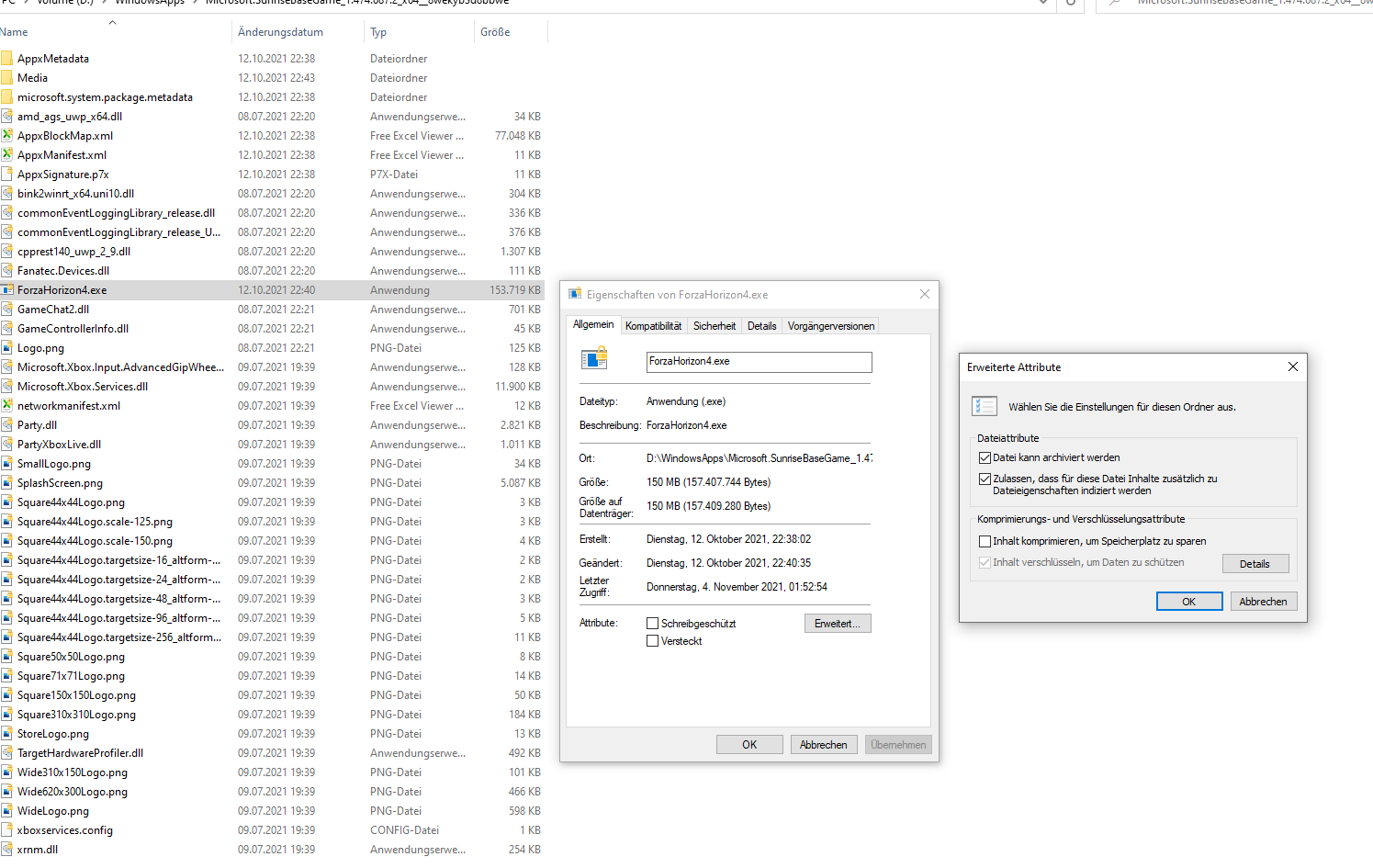Click the AppxMetadata folder icon
The height and width of the screenshot is (868, 1373).
click(x=7, y=59)
